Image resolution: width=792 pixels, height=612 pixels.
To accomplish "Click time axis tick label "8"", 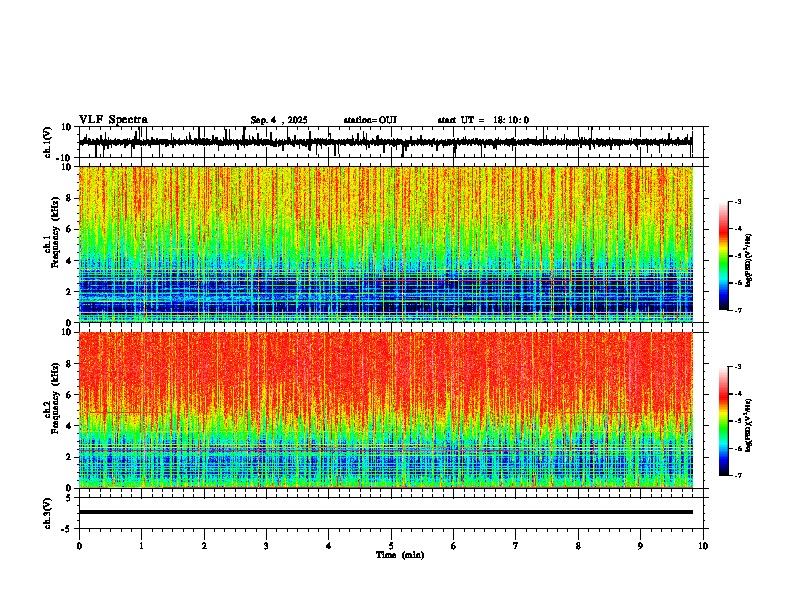I will [x=578, y=546].
